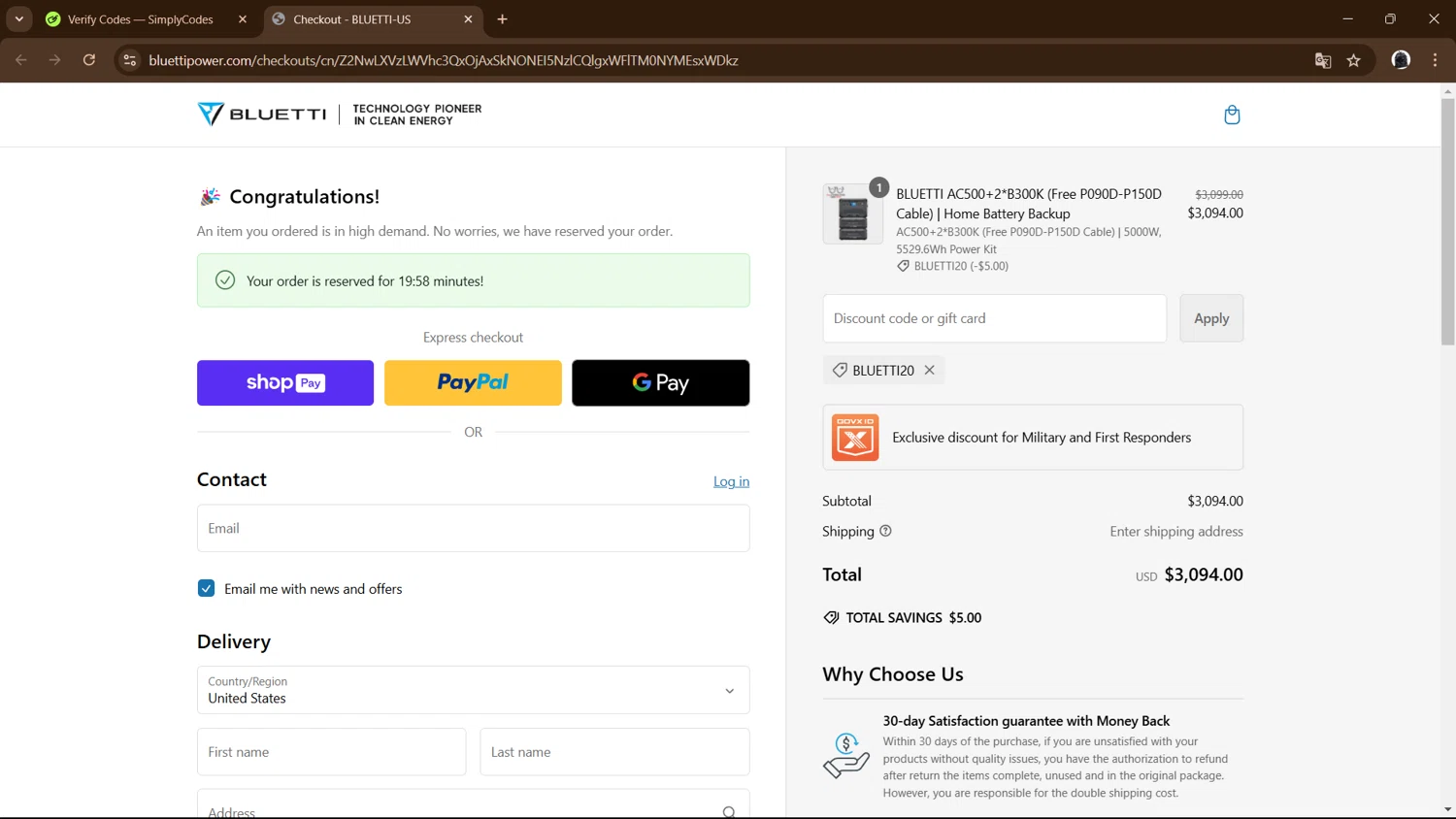
Task: Uncheck Email me with news and offers
Action: 207,589
